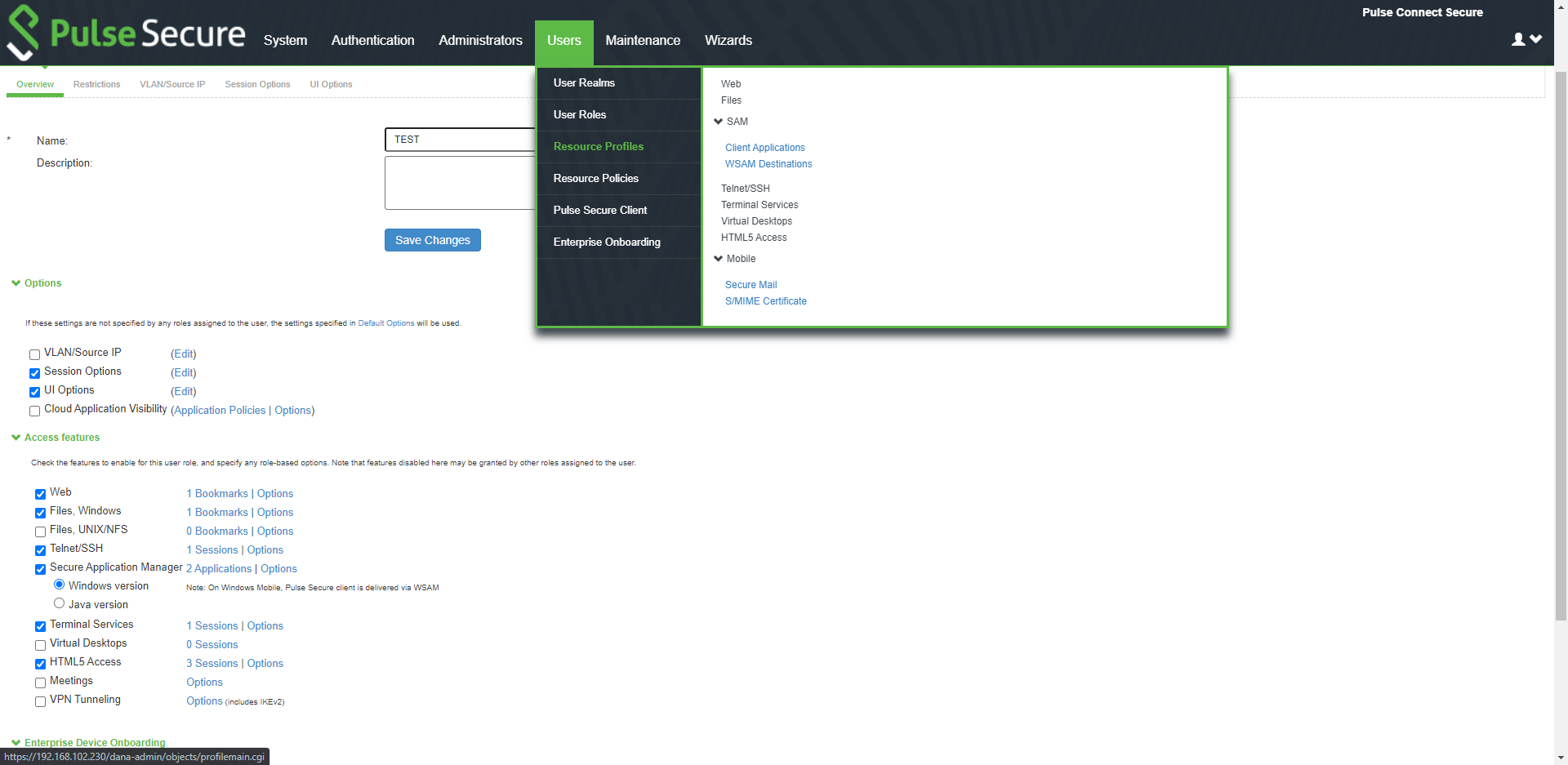The height and width of the screenshot is (765, 1568).
Task: Open the 3 Sessions HTML5 link
Action: coord(212,664)
